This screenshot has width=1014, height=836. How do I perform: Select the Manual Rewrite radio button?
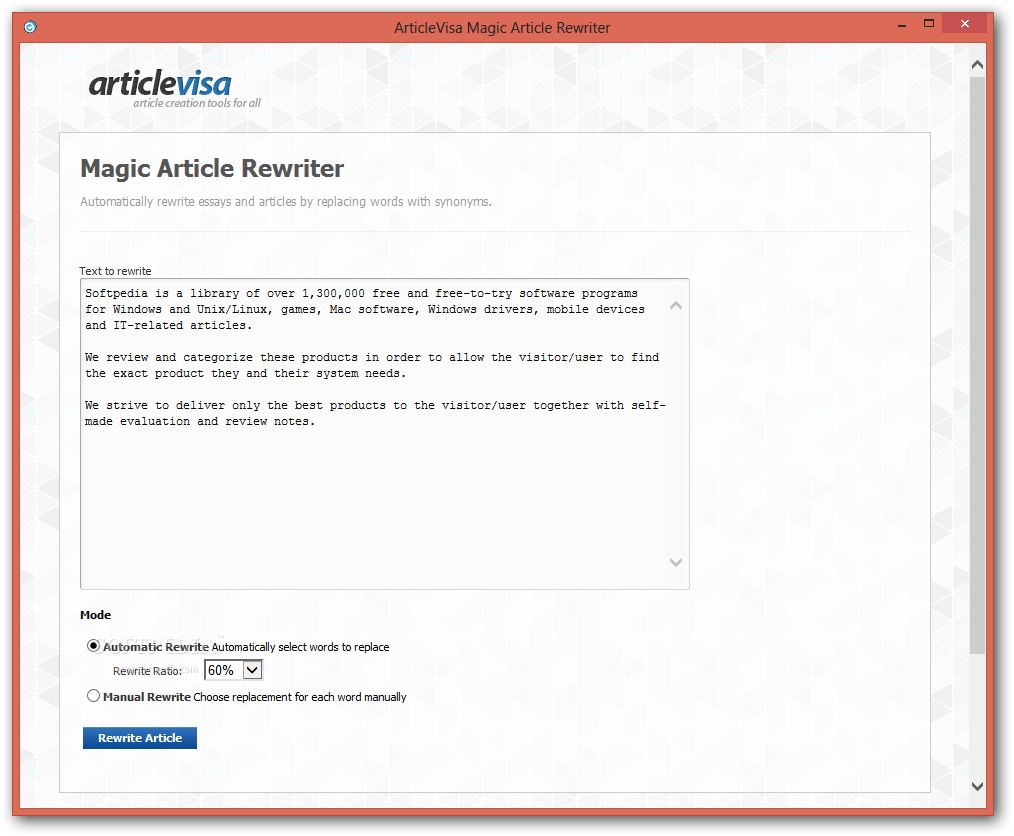[x=94, y=696]
